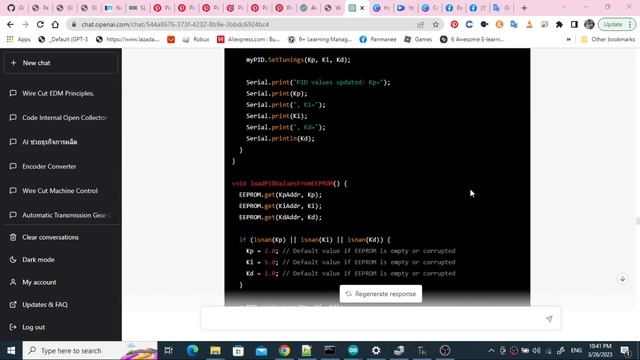Click Chrome profile avatar
Screen dimensions: 640x360
pos(589,24)
